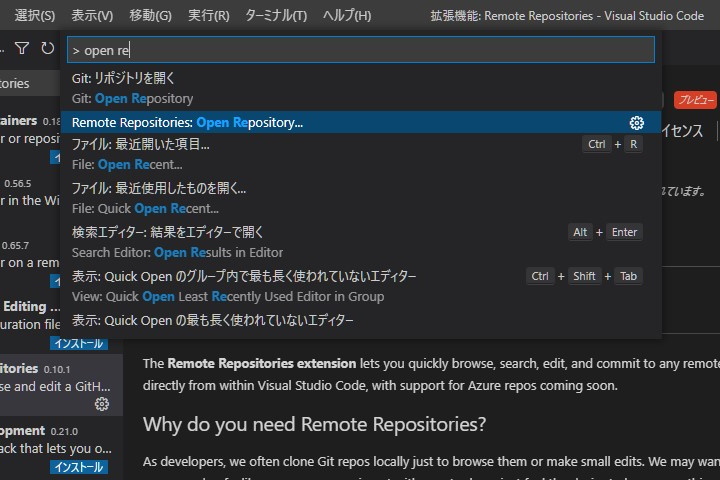
Task: Click インストール button below Editing extension
Action: [79, 343]
